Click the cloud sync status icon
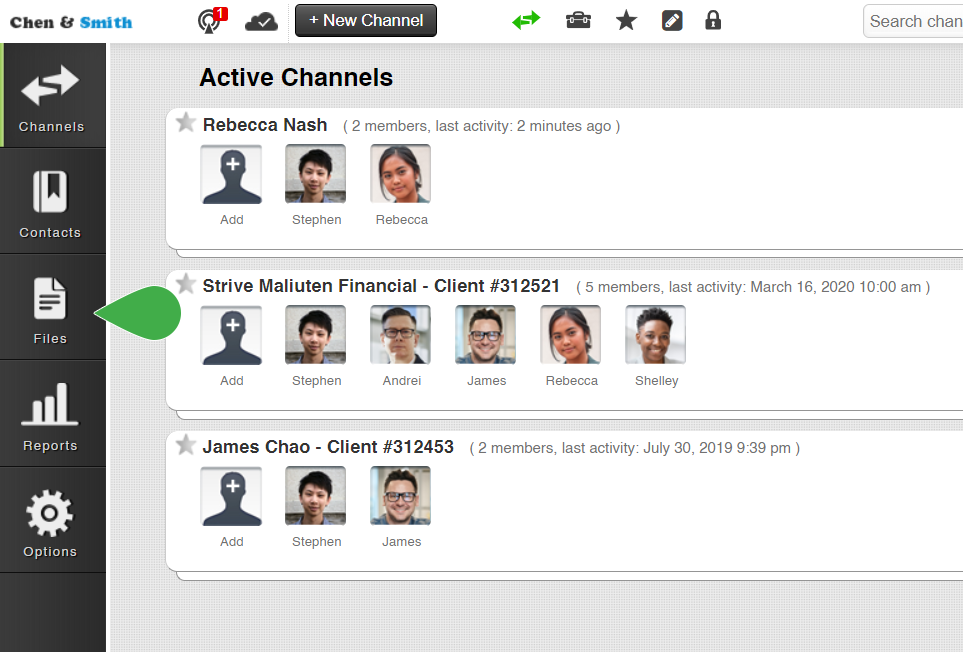The image size is (963, 652). 261,21
